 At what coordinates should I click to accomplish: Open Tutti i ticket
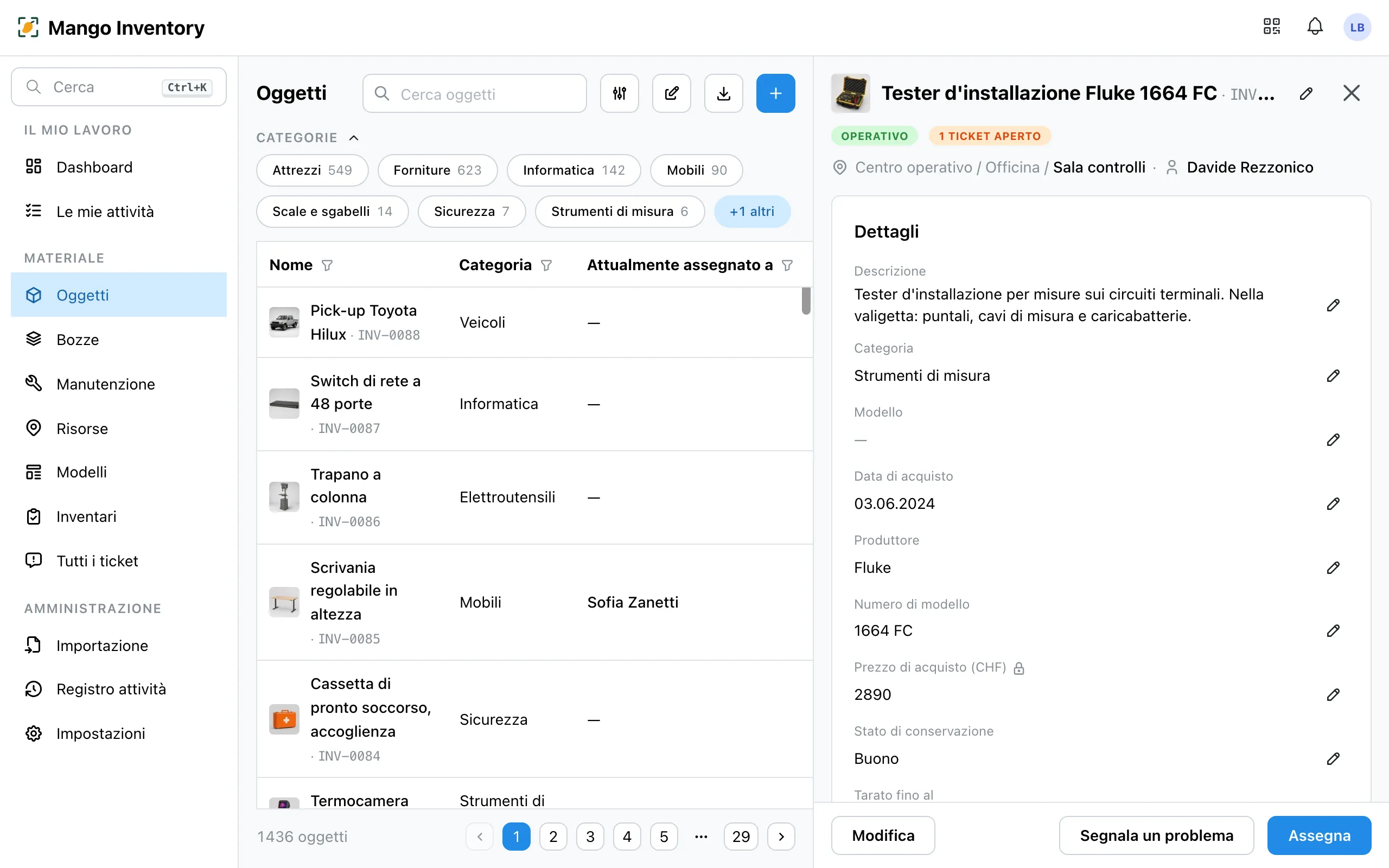(119, 561)
